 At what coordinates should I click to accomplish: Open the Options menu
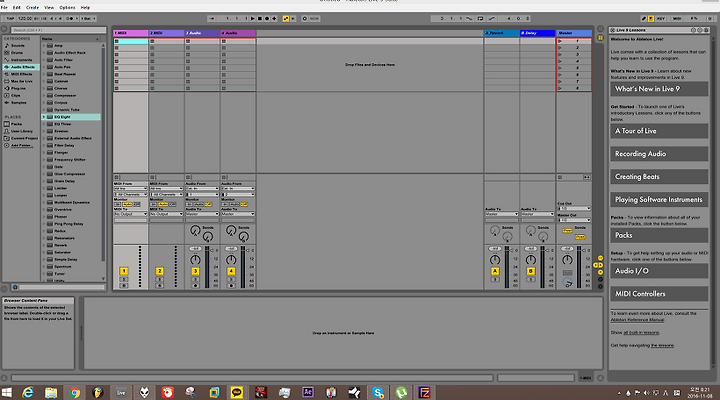(x=67, y=8)
